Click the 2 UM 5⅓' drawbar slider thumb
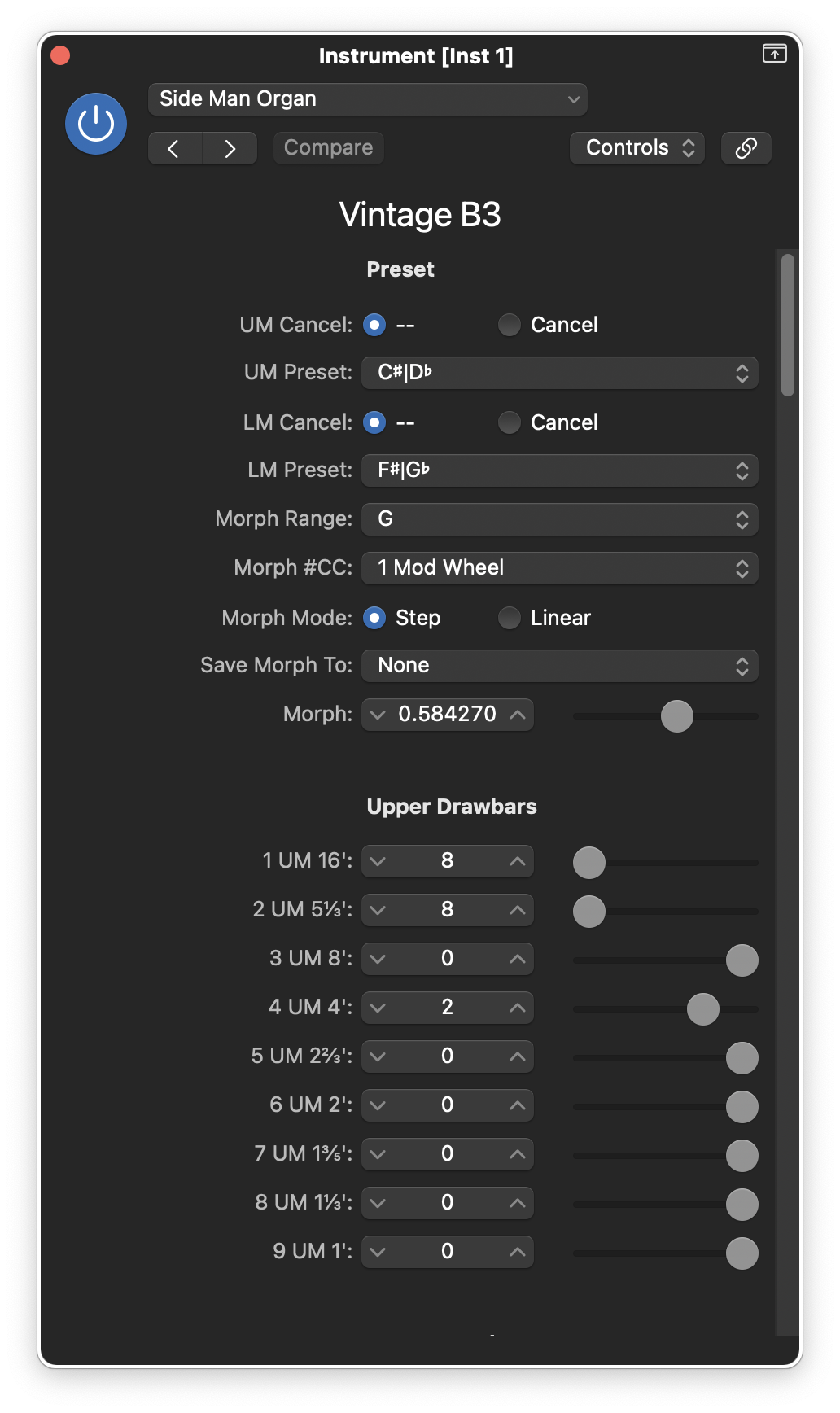The width and height of the screenshot is (840, 1413). tap(589, 912)
